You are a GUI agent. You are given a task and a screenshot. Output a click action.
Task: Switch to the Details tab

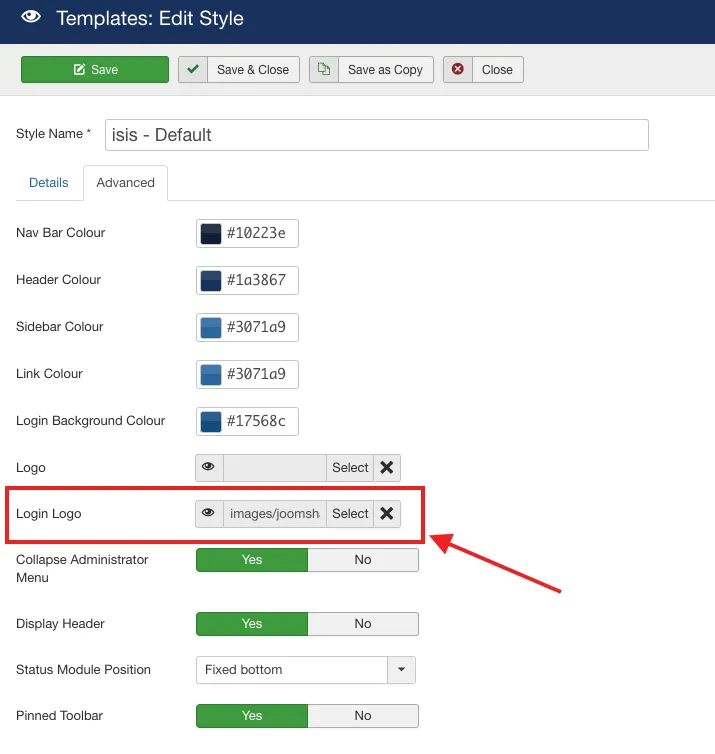pyautogui.click(x=49, y=183)
